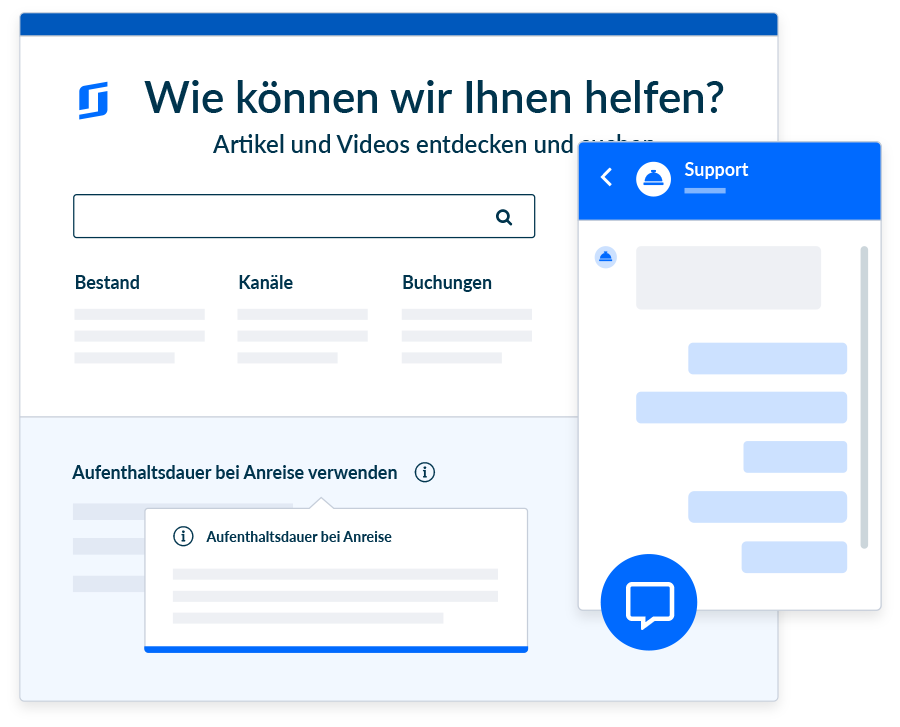Click the first blue outgoing chat bubble

coord(767,358)
